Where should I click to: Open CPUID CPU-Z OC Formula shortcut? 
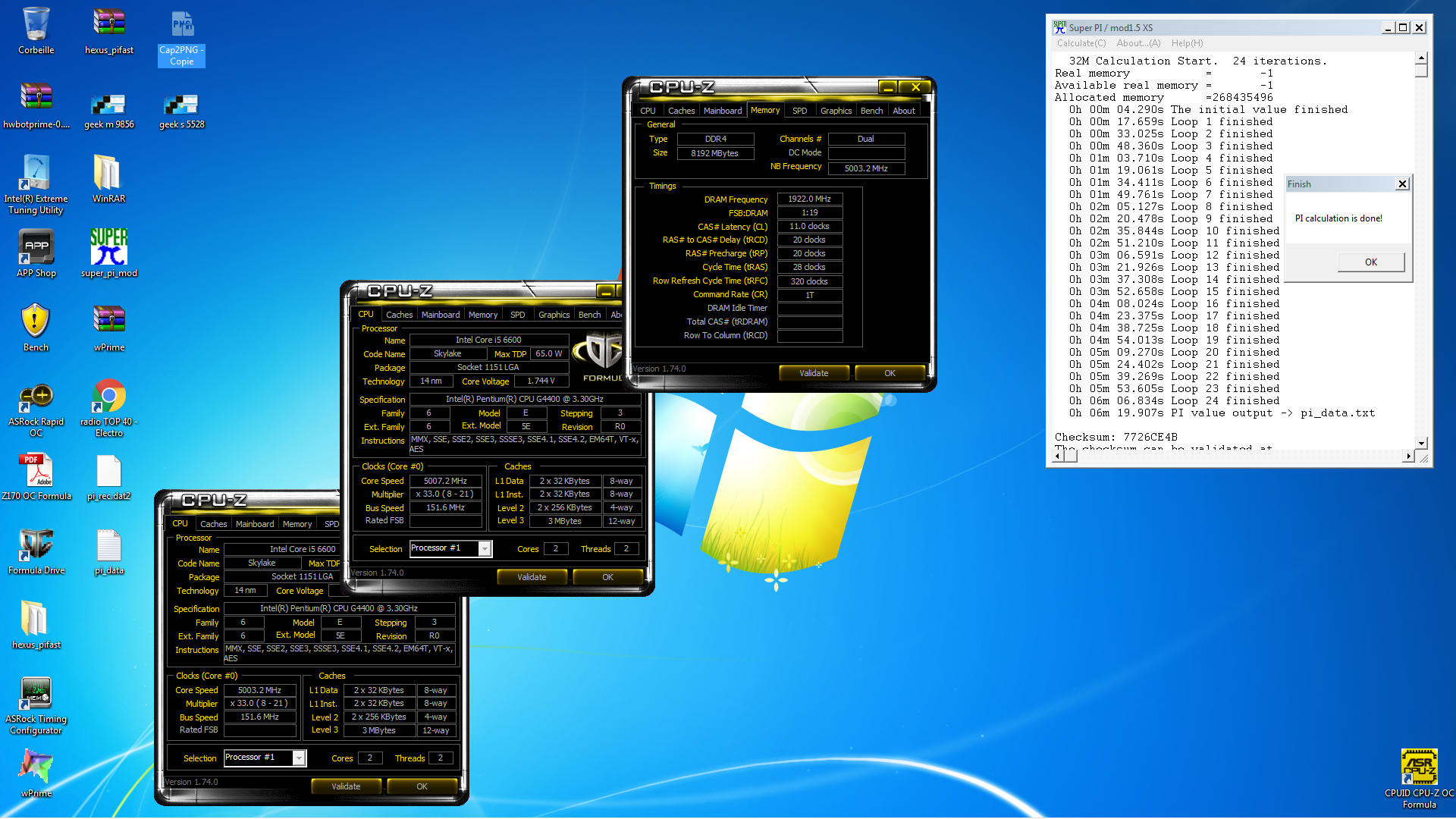pyautogui.click(x=1419, y=779)
